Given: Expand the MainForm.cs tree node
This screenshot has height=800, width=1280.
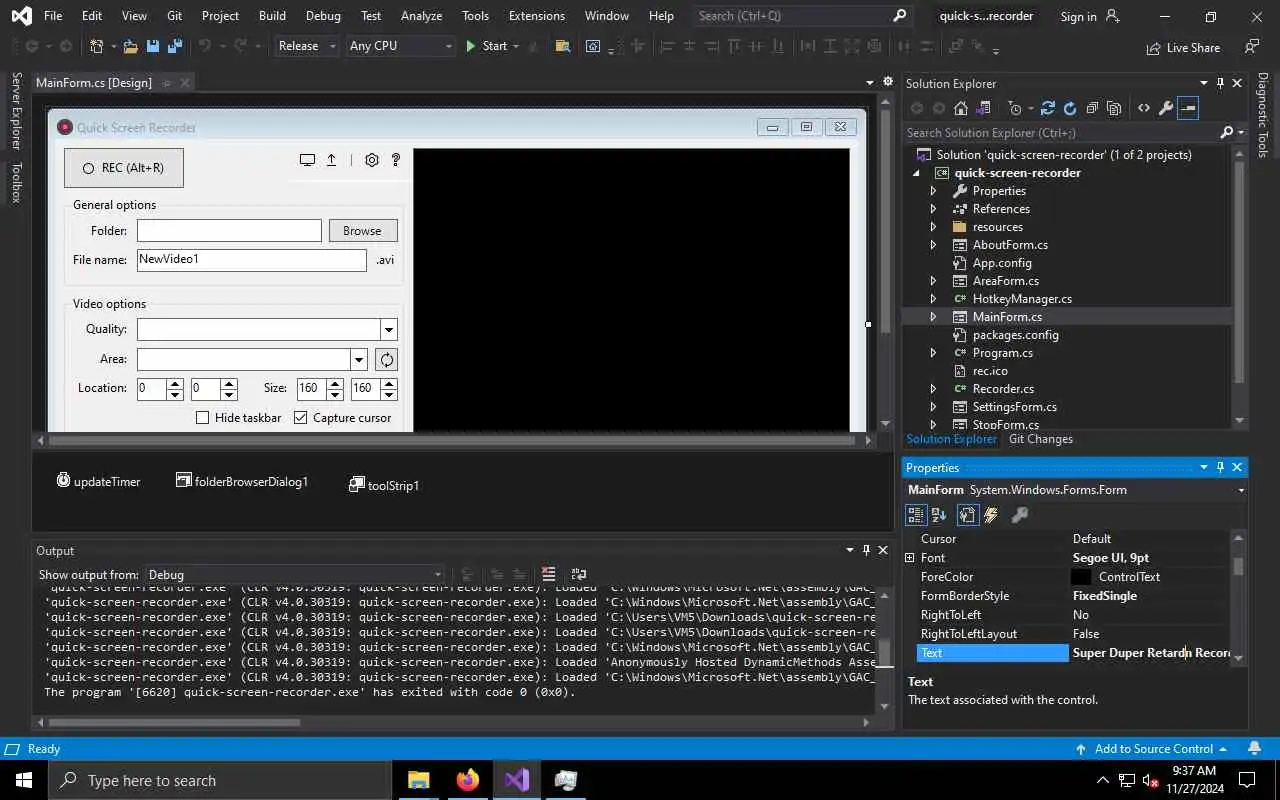Looking at the screenshot, I should tap(933, 316).
